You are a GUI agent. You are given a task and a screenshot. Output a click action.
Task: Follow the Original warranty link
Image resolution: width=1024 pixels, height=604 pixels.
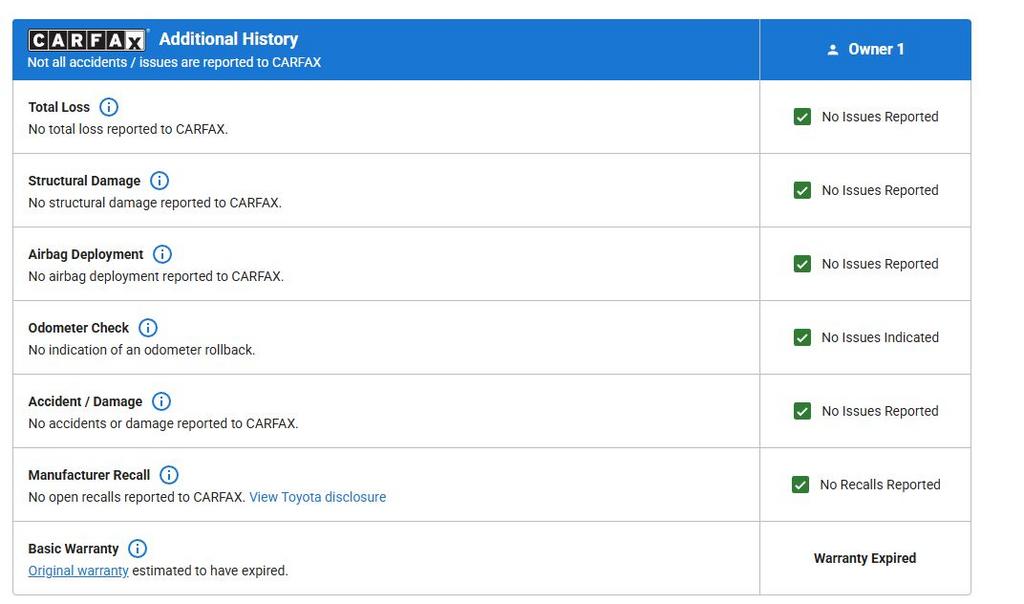(x=78, y=571)
